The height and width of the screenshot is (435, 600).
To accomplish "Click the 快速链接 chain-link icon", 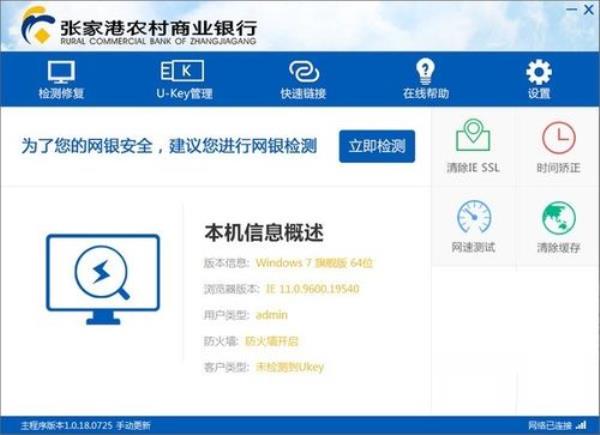I will pos(303,78).
